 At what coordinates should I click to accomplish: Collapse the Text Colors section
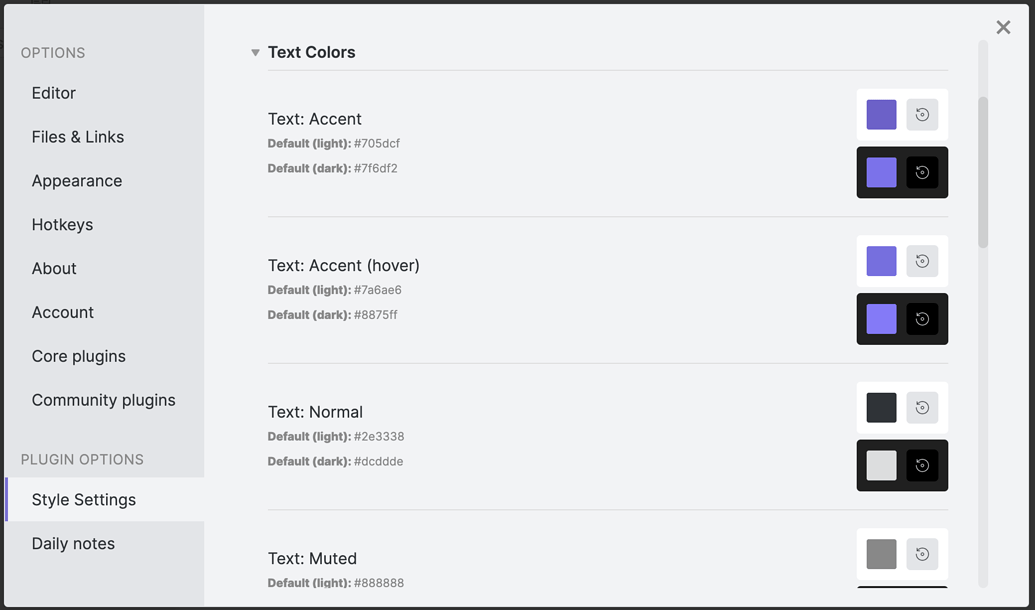coord(255,52)
